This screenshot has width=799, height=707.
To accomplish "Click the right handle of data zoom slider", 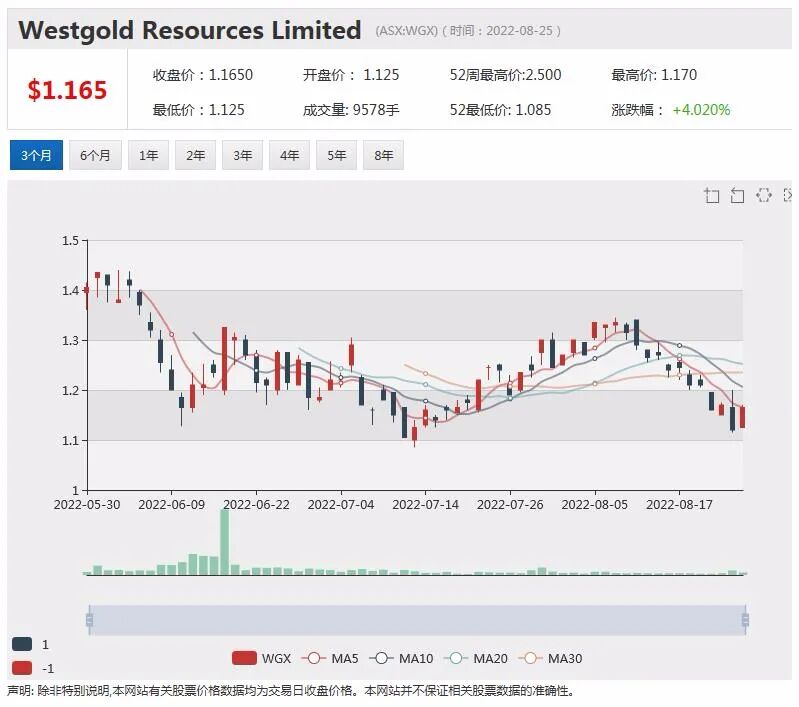I will tap(745, 620).
